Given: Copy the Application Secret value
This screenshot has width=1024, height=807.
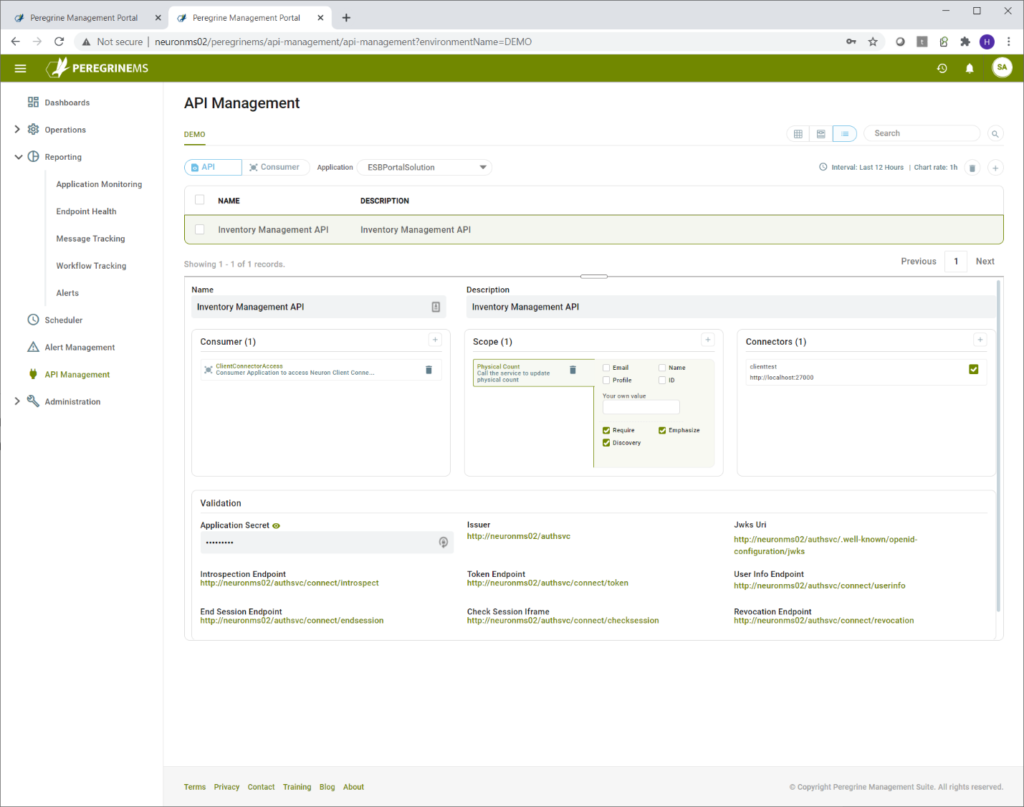Looking at the screenshot, I should (x=443, y=542).
